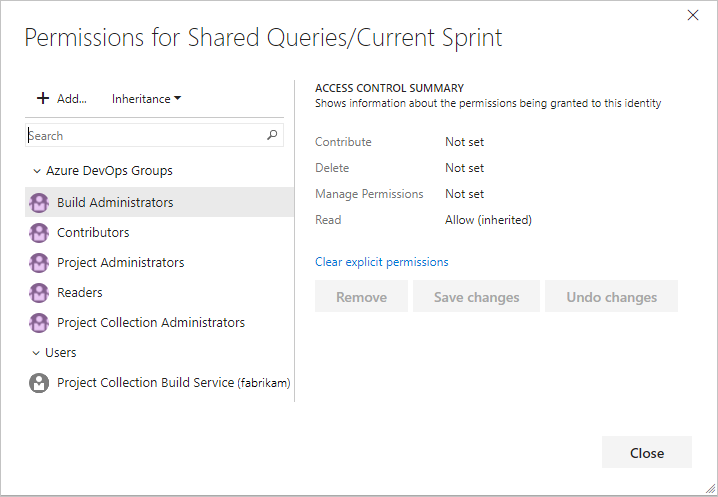Click the Project Collection Administrators group icon
This screenshot has height=497, width=718.
(x=39, y=323)
